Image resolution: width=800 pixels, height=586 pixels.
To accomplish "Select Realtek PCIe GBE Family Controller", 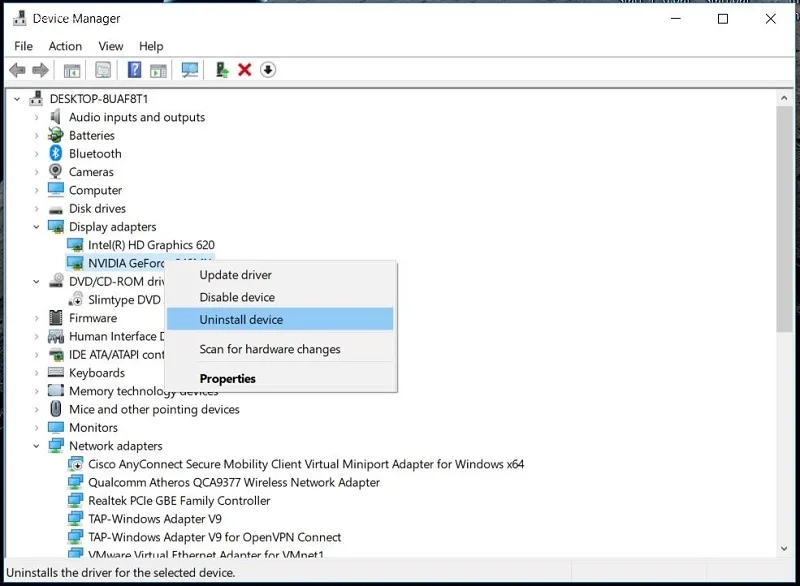I will click(179, 501).
